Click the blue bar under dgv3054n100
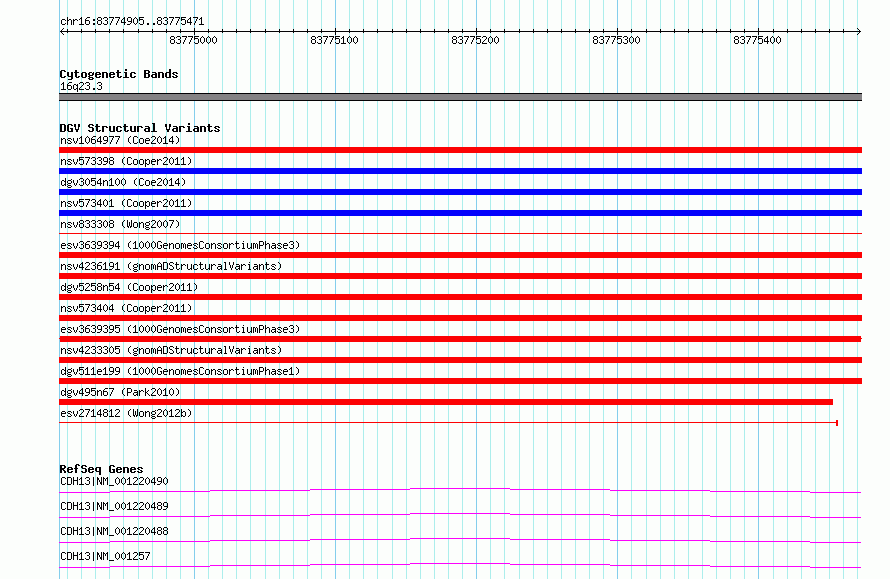 (460, 192)
